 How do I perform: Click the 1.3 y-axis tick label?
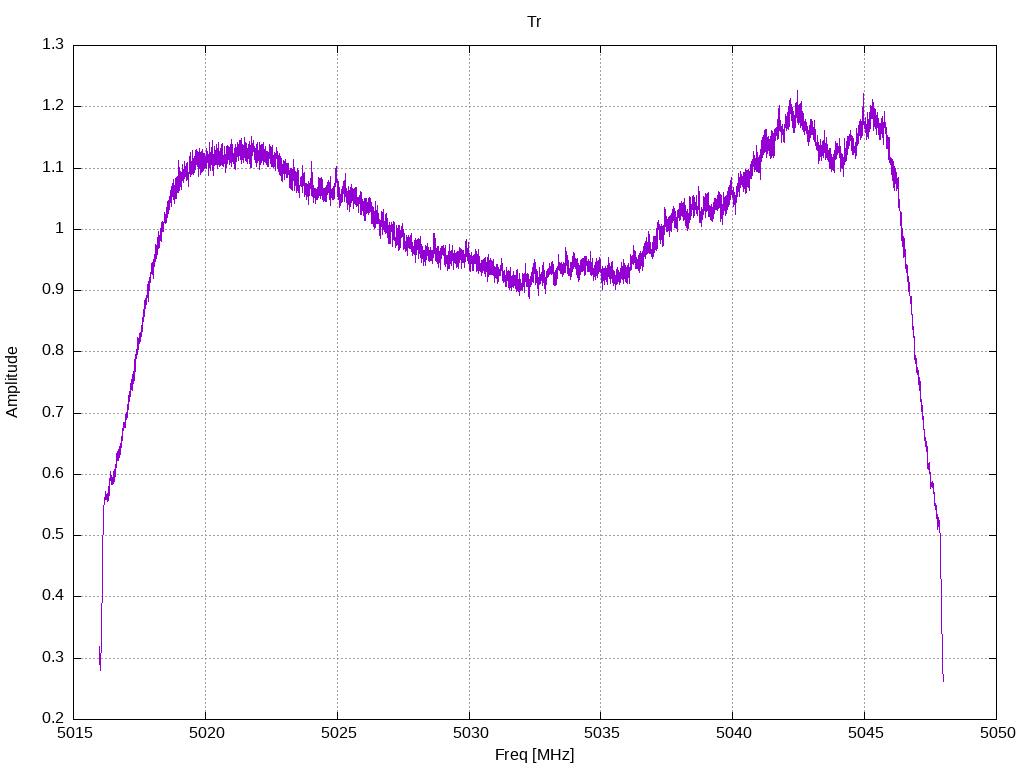coord(53,44)
